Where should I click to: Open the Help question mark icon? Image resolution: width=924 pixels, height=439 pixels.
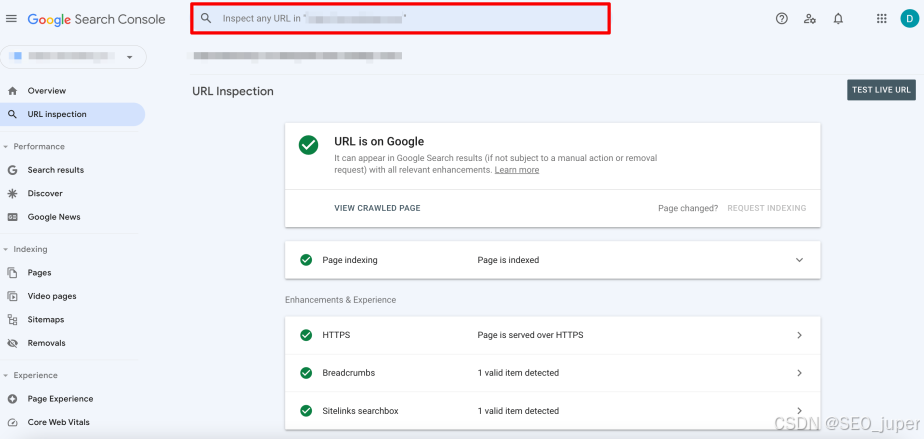[x=781, y=19]
